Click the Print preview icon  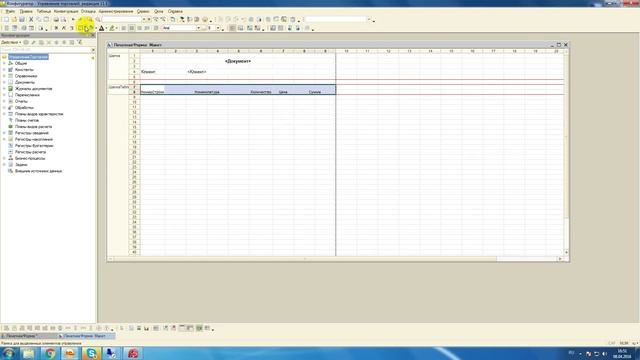point(63,19)
